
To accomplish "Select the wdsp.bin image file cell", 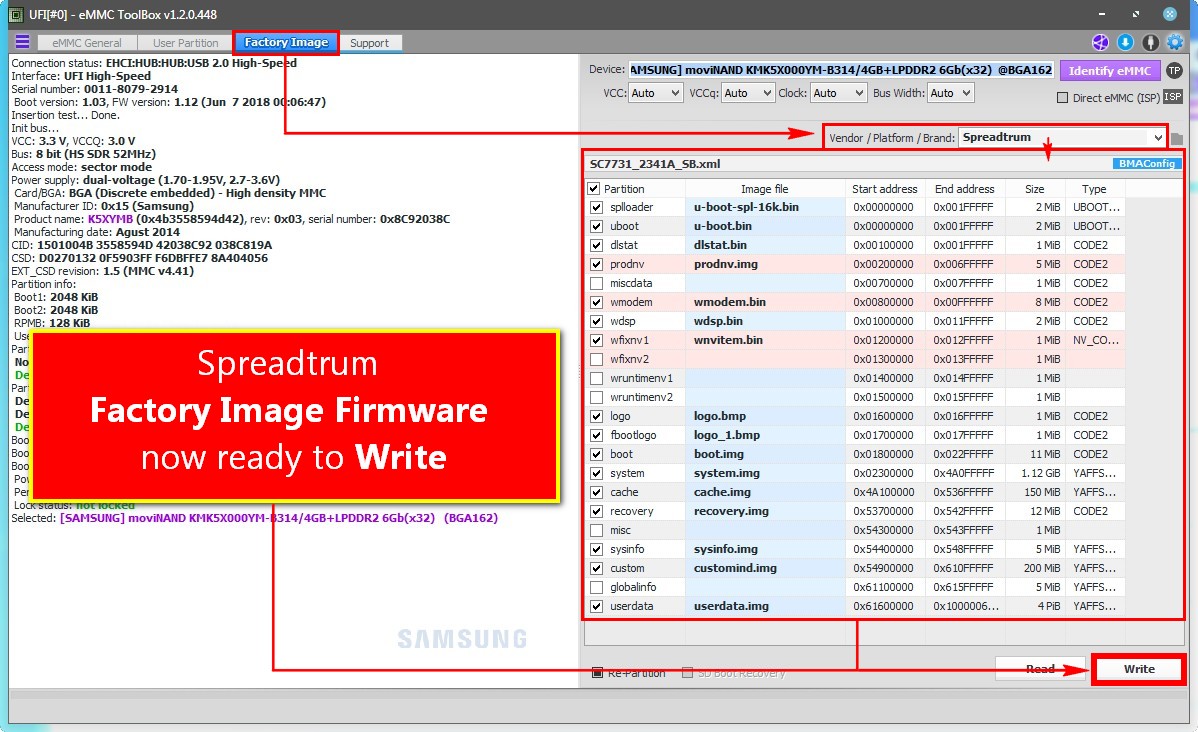I will pos(765,321).
